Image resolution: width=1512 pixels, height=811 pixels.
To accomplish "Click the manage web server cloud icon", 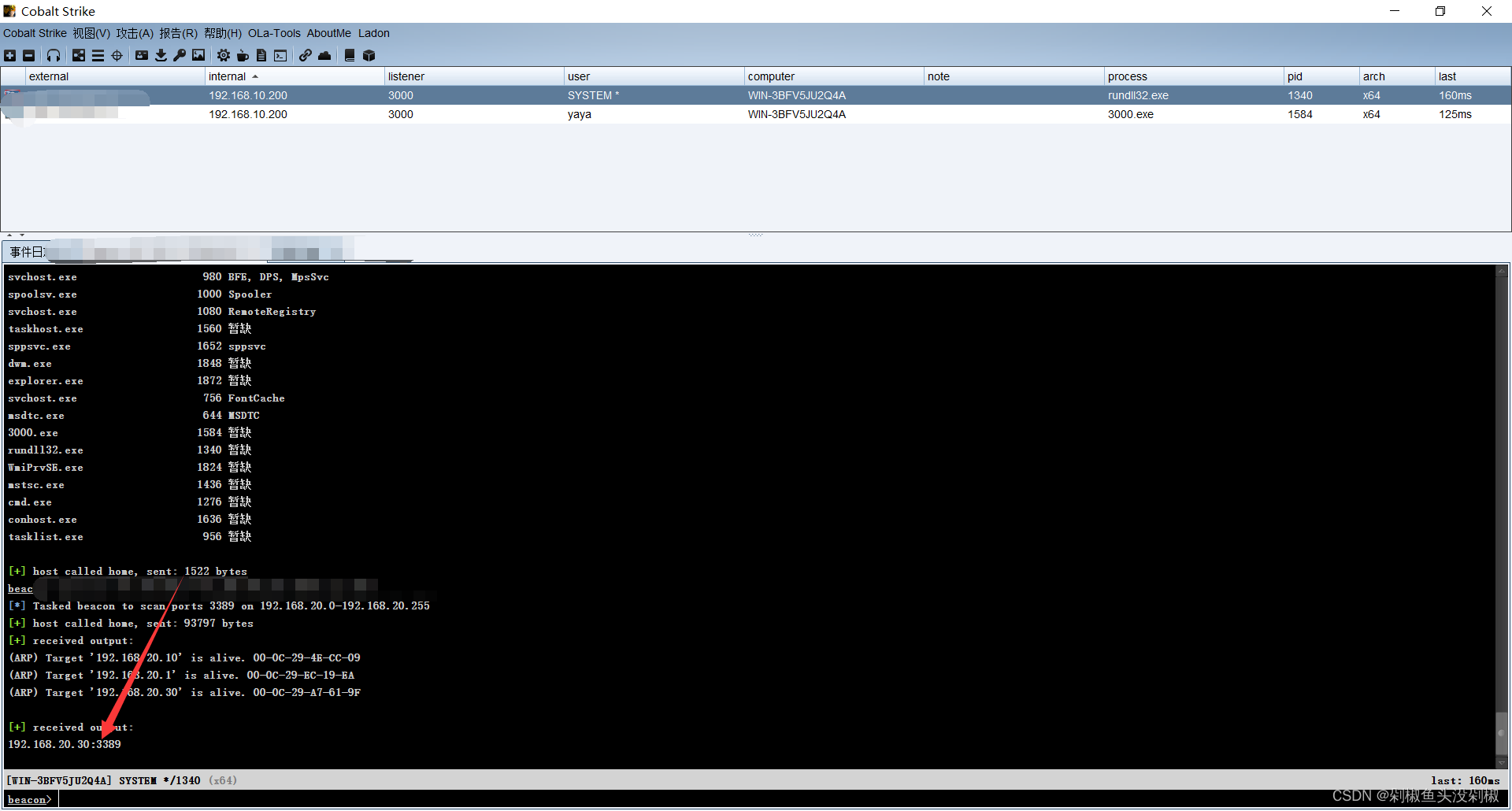I will (324, 55).
